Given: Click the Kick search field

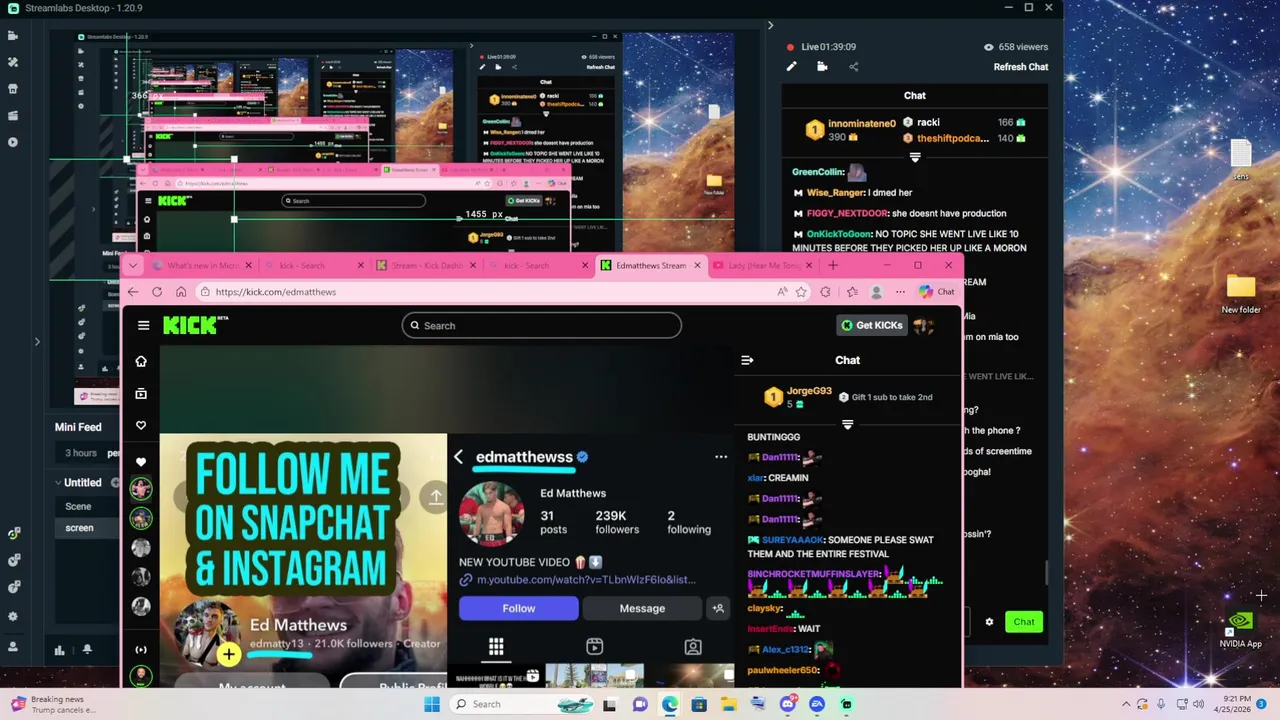Looking at the screenshot, I should [x=542, y=325].
